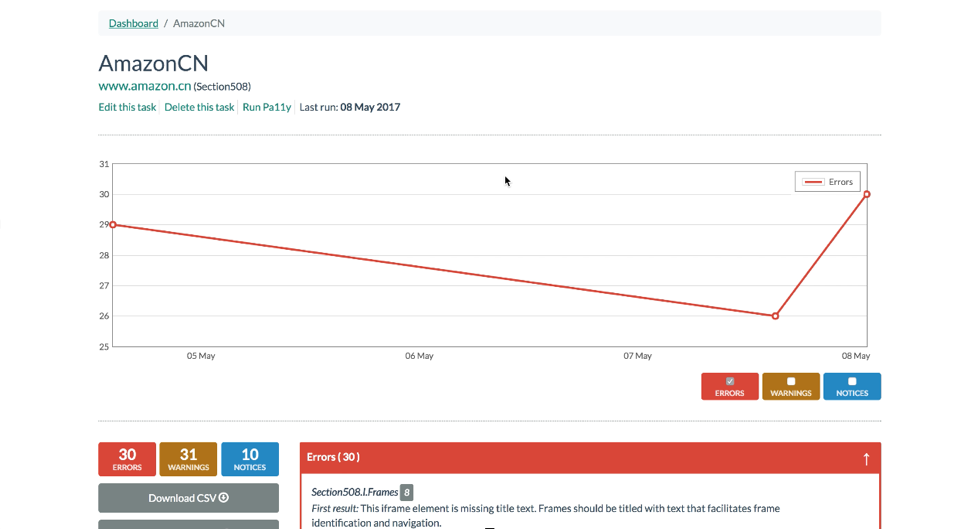Enable the Notices graph checkbox
The image size is (975, 529).
click(x=852, y=382)
